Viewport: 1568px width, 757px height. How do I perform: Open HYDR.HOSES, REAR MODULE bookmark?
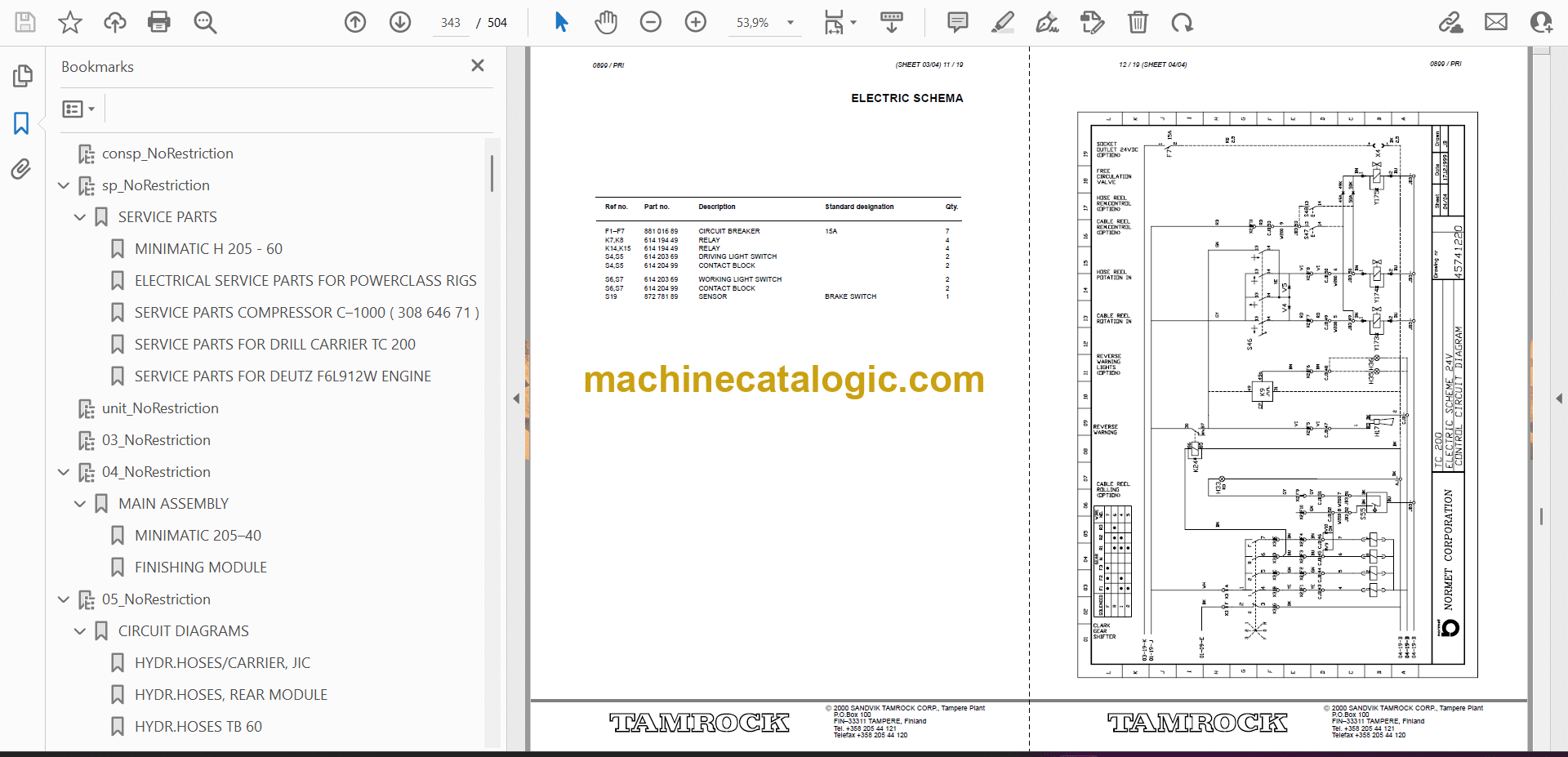(231, 695)
